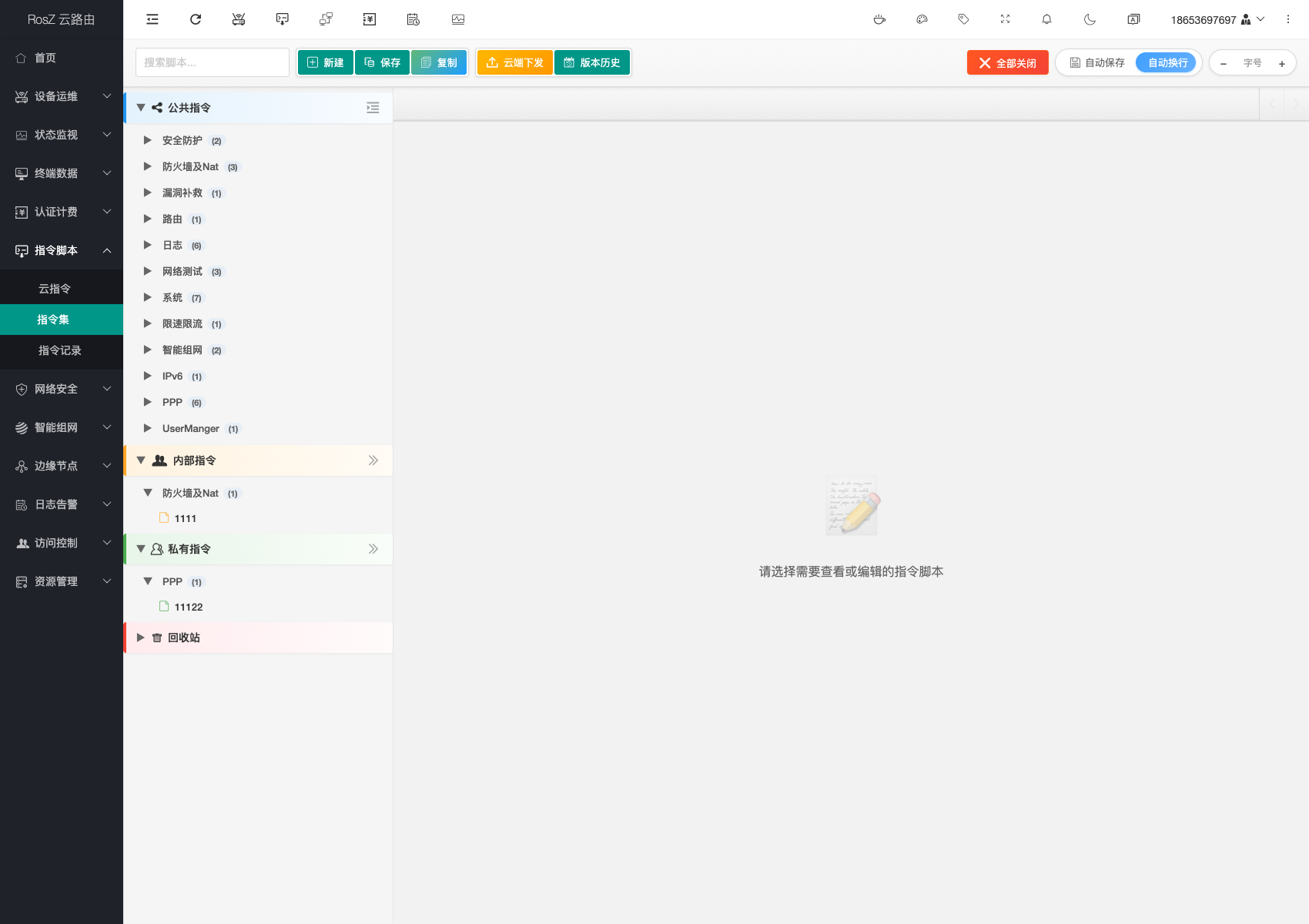The image size is (1309, 924).
Task: Click the router device icon in header
Action: coord(239,19)
